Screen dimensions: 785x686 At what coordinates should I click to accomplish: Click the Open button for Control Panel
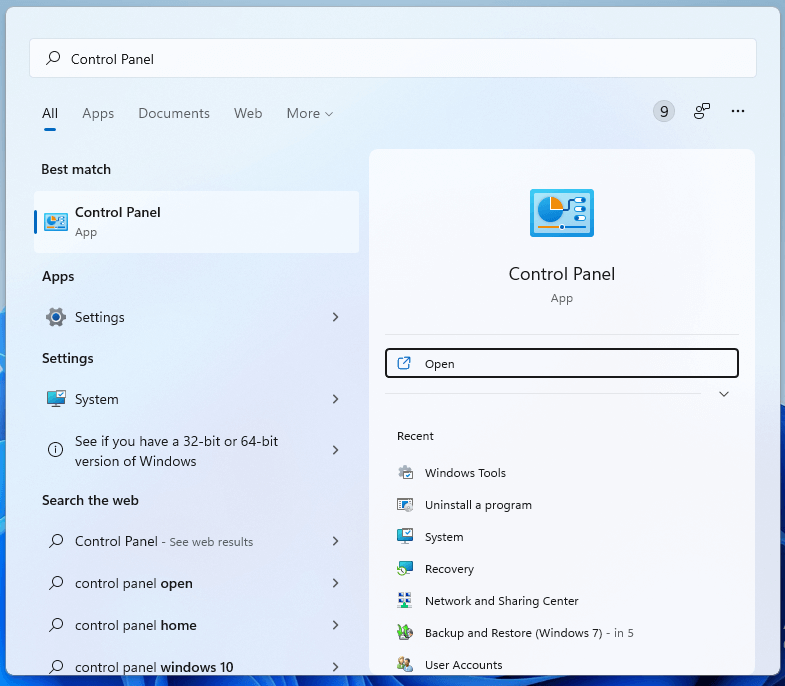pos(562,363)
